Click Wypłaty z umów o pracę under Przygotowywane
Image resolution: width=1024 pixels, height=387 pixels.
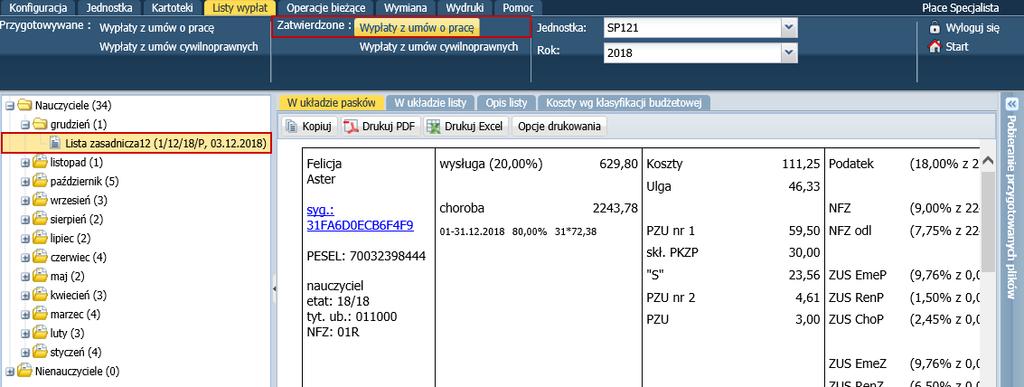(157, 28)
